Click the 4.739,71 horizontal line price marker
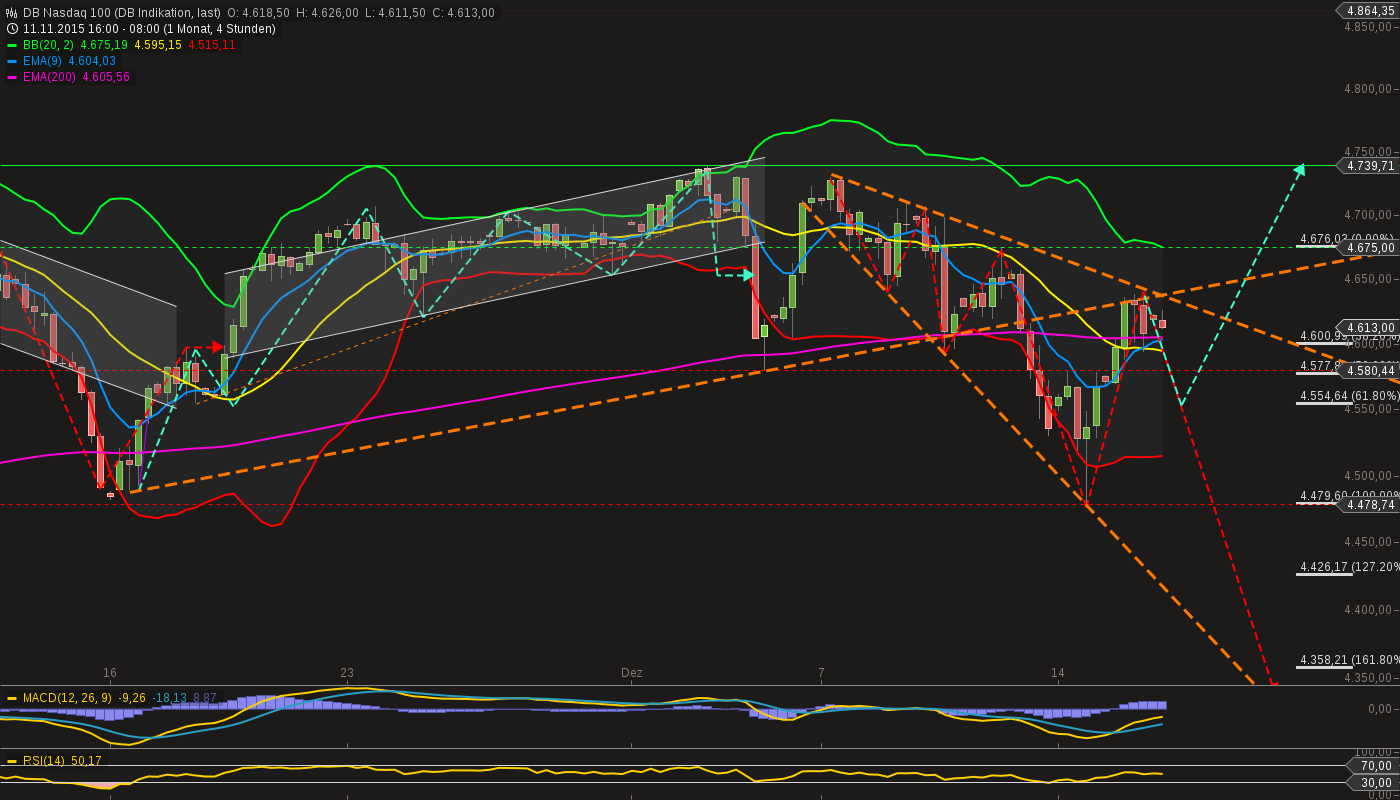 (1368, 166)
